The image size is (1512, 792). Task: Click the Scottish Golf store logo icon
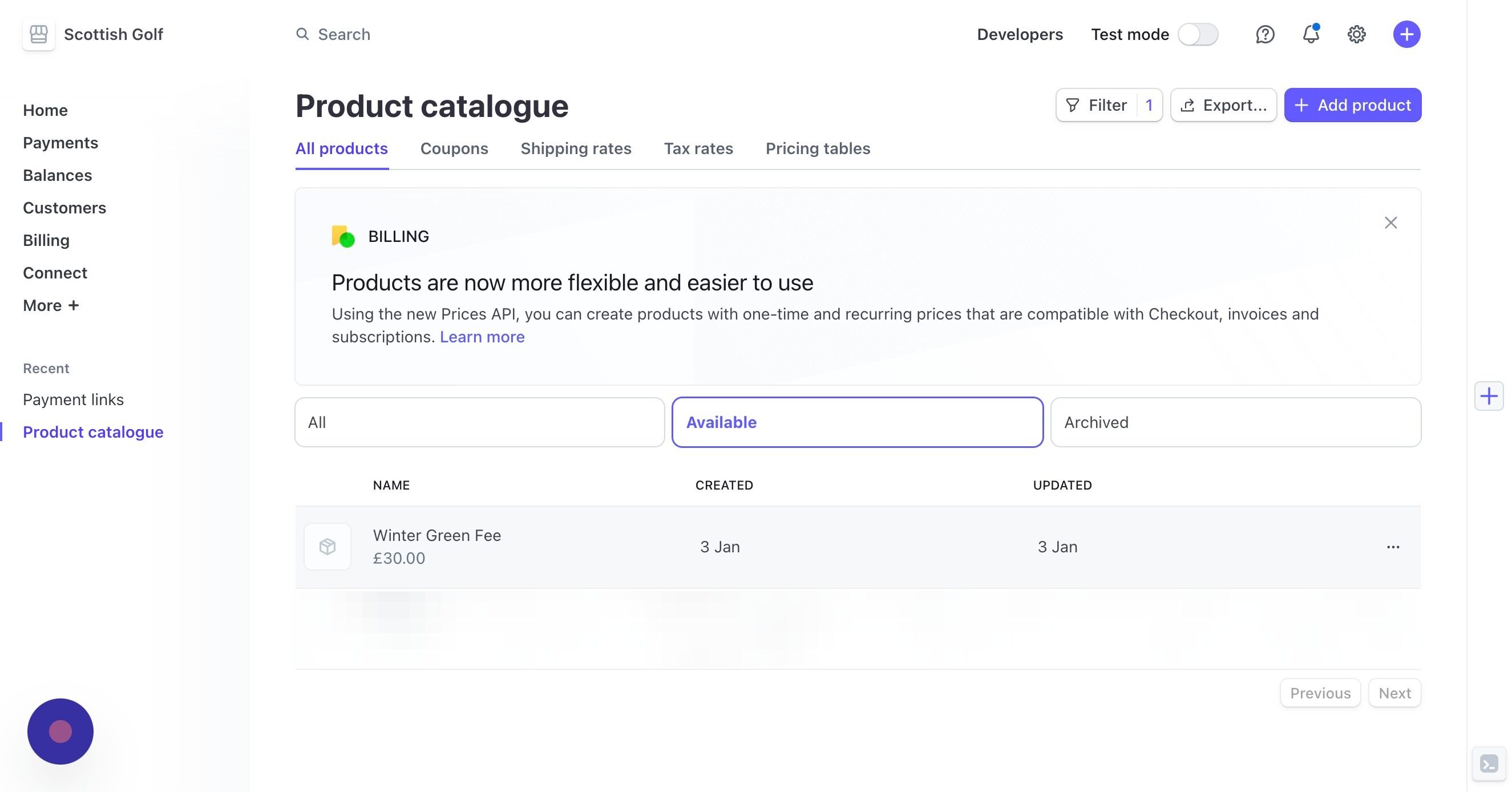(x=39, y=34)
